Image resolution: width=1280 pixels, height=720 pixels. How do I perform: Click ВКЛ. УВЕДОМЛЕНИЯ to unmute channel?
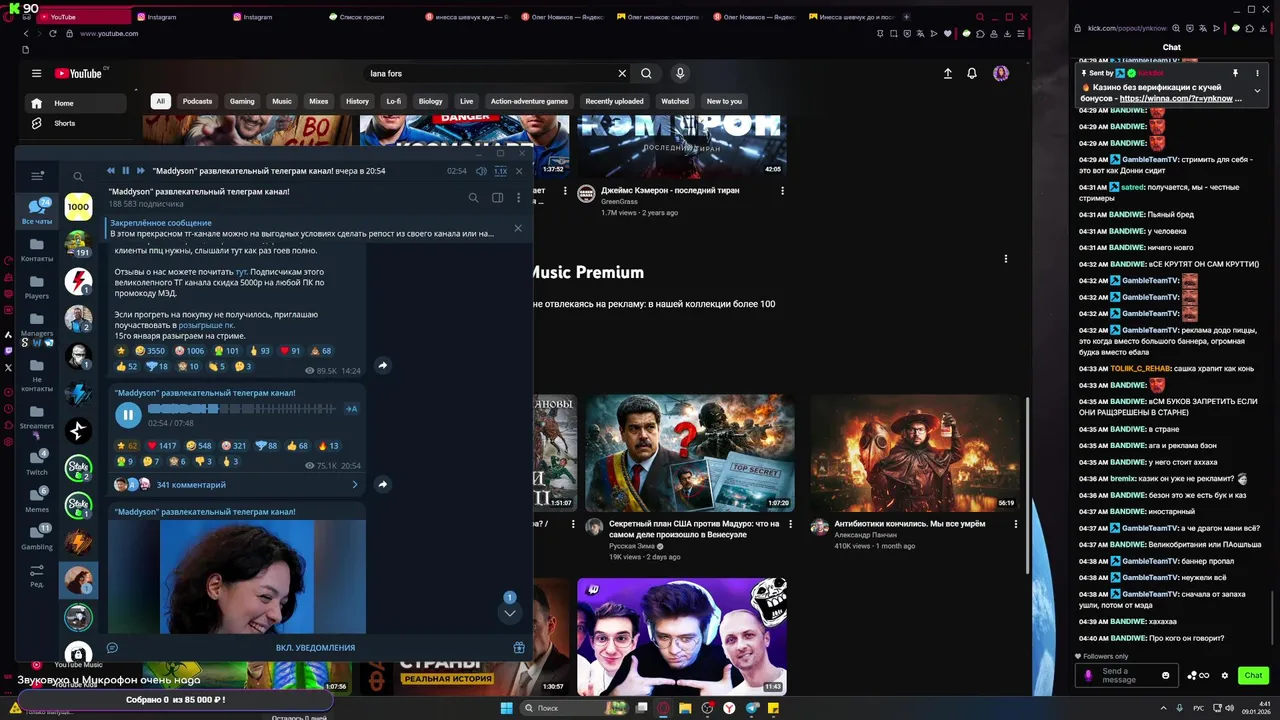pos(315,647)
